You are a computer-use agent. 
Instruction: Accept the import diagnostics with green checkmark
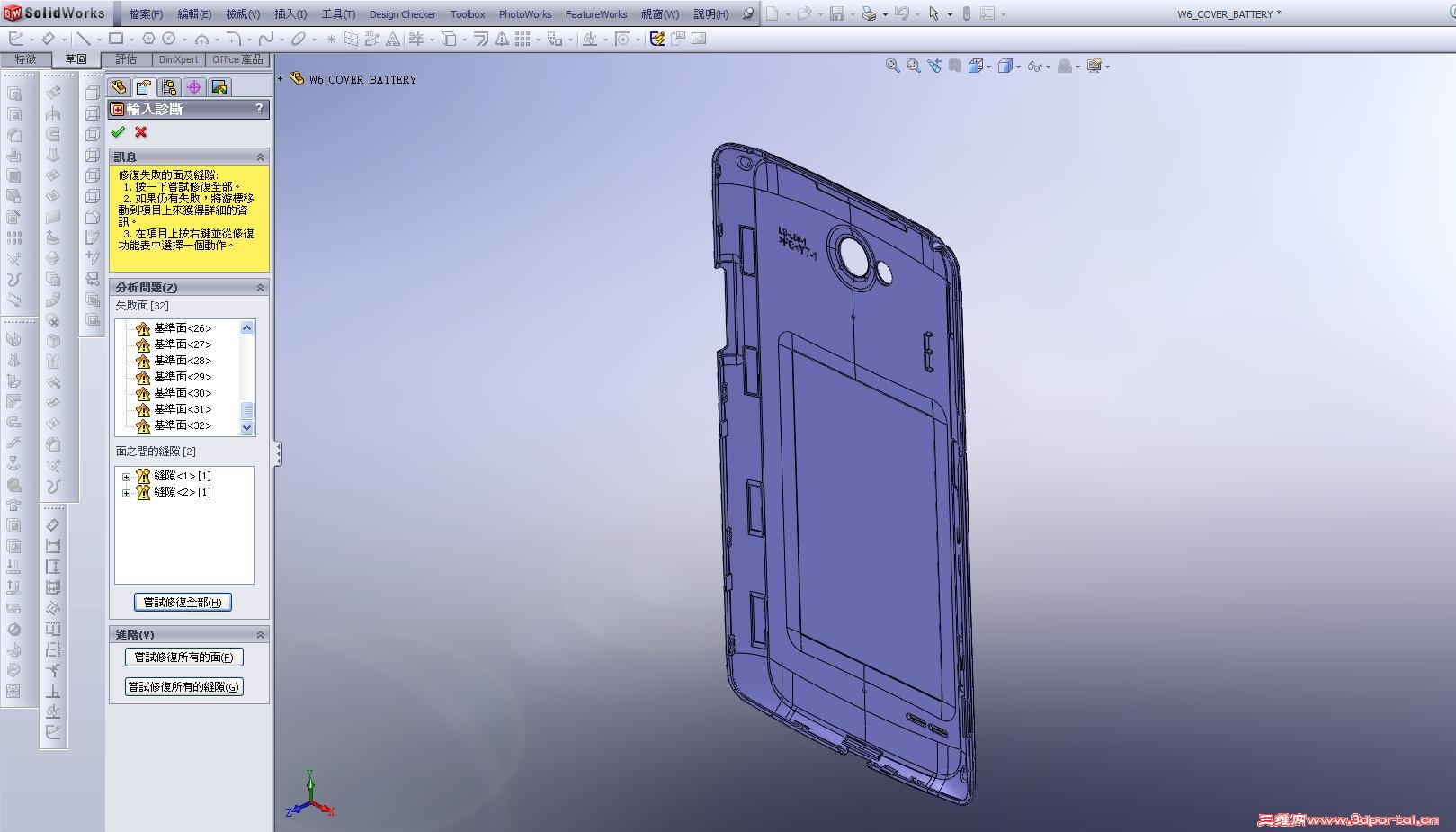[x=118, y=132]
